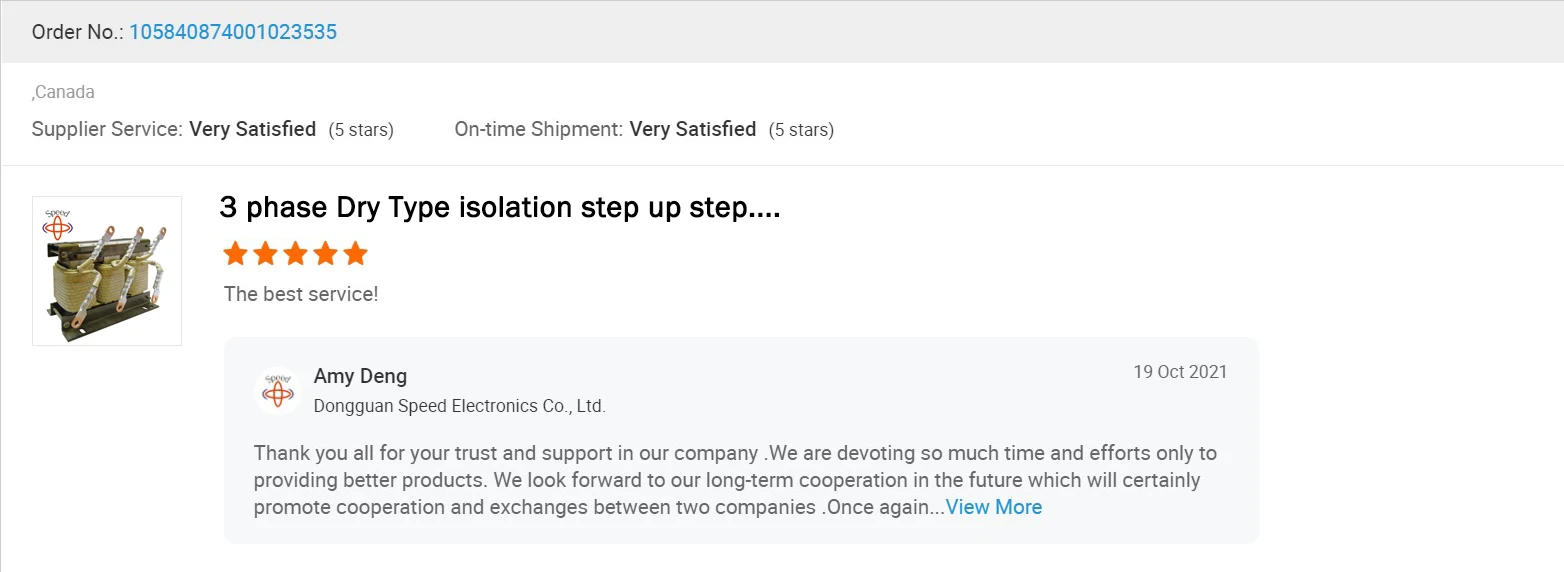Click the Canada buyer location text
Viewport: 1564px width, 572px height.
click(x=63, y=92)
